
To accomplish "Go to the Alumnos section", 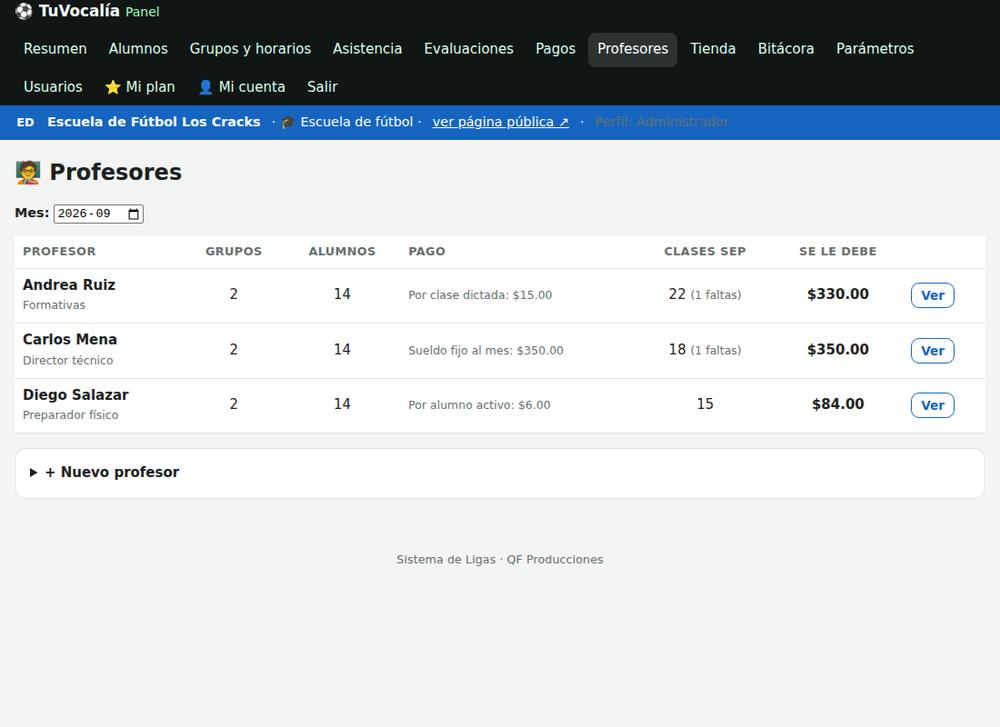I will coord(138,48).
